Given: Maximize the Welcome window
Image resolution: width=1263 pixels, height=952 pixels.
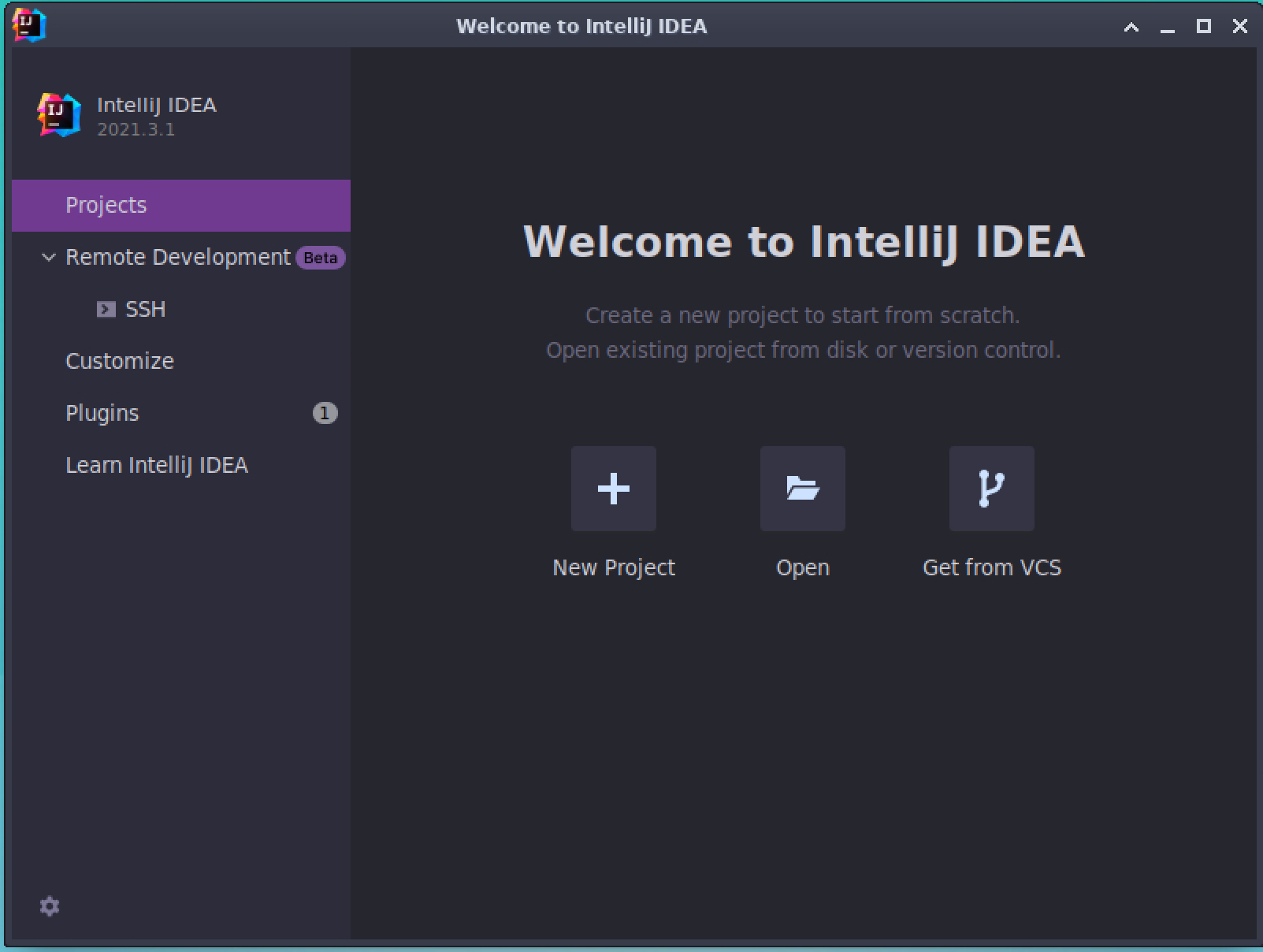Looking at the screenshot, I should 1204,27.
